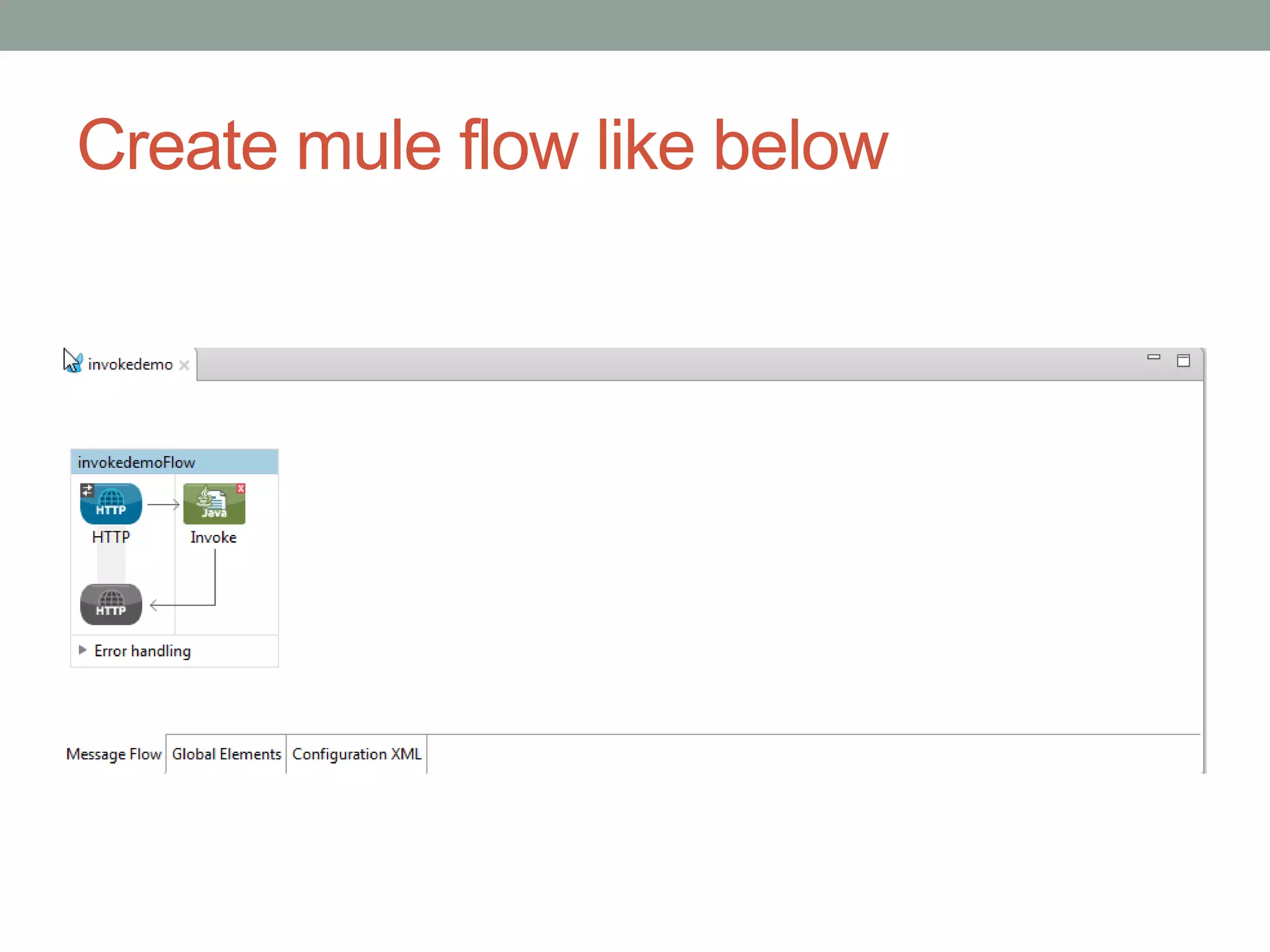Click the invokedemoFlow title header
1270x952 pixels.
click(174, 462)
